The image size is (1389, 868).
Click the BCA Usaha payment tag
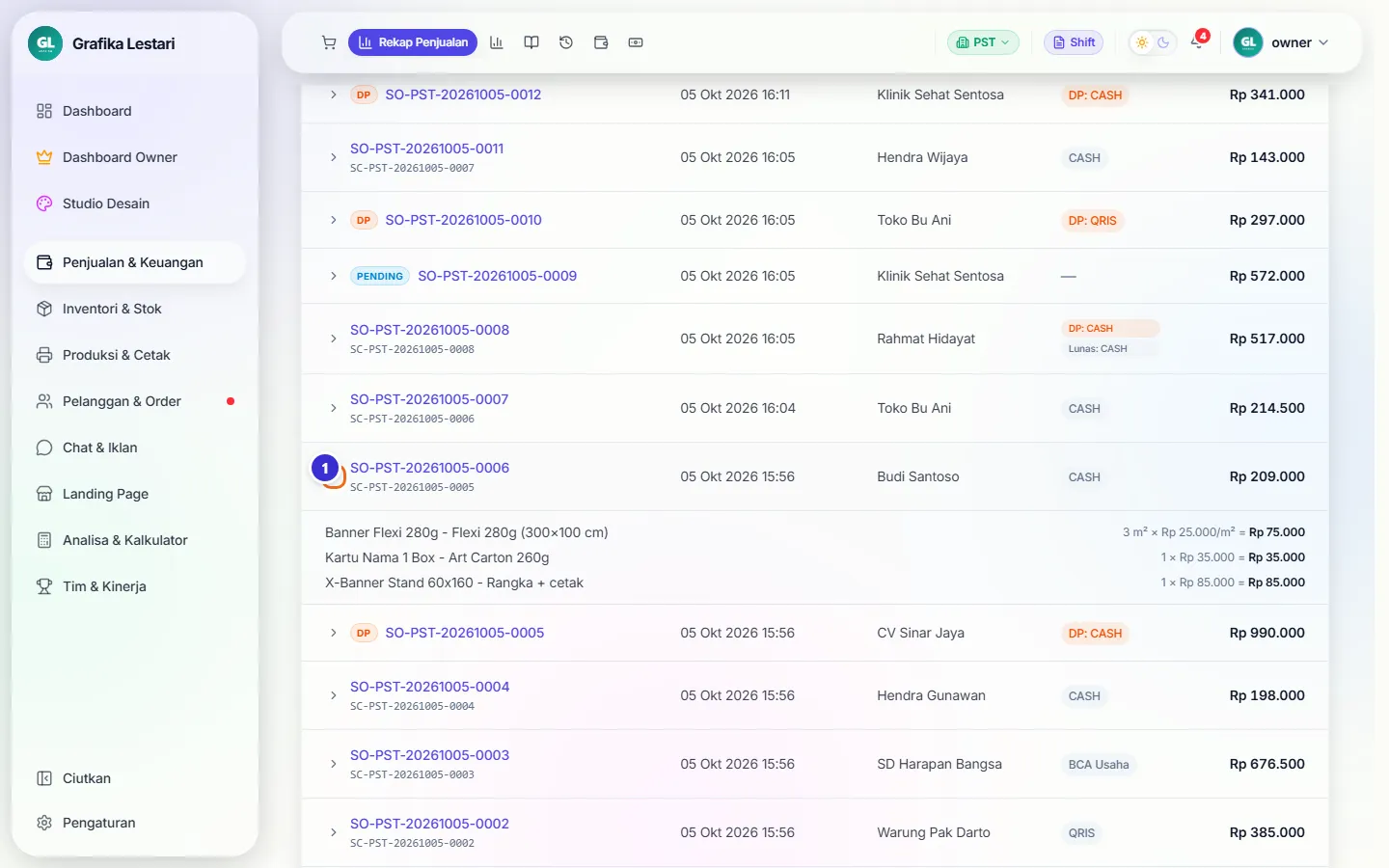pos(1099,765)
